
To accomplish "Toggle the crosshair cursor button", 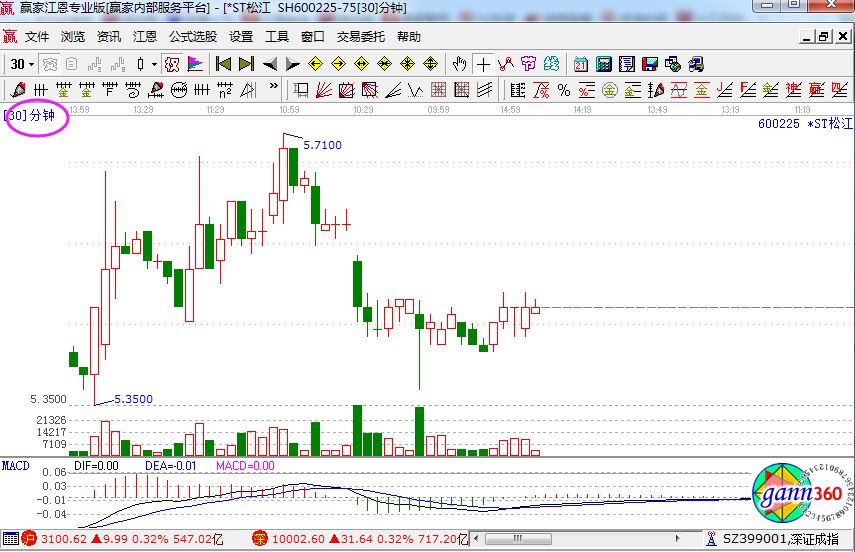I will click(x=483, y=64).
